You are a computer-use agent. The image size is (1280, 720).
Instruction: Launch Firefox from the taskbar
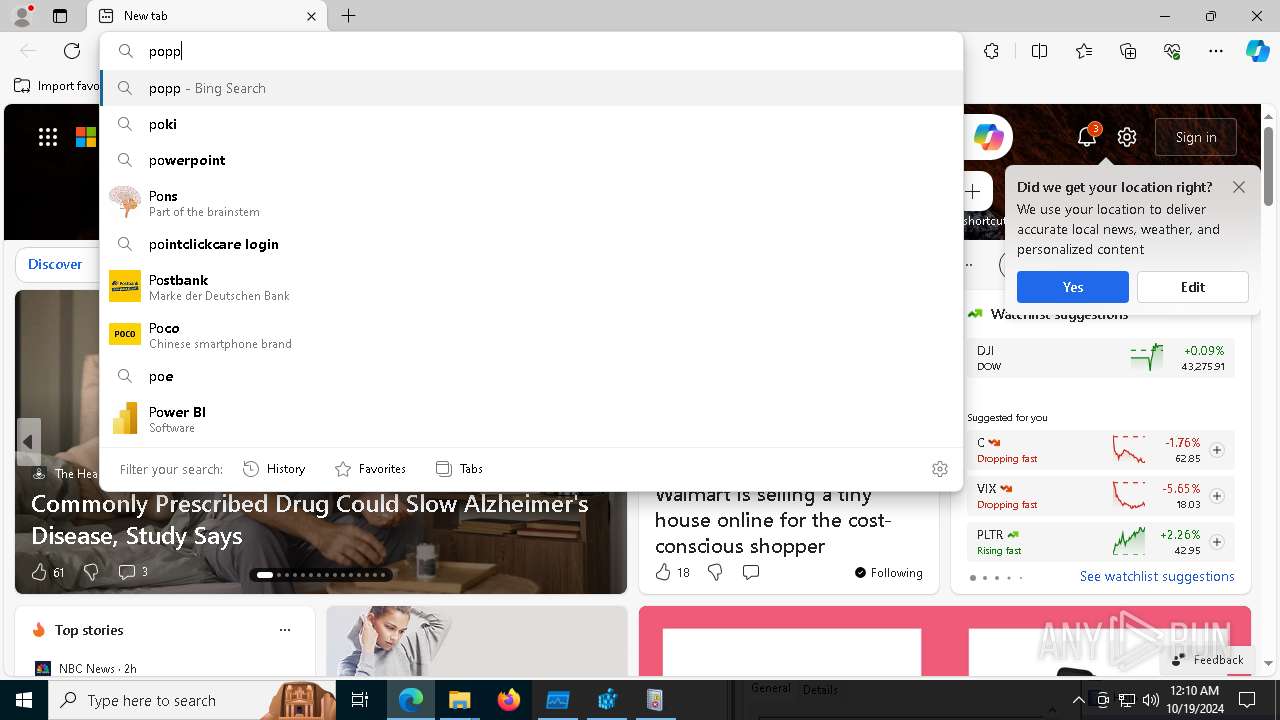pos(509,700)
